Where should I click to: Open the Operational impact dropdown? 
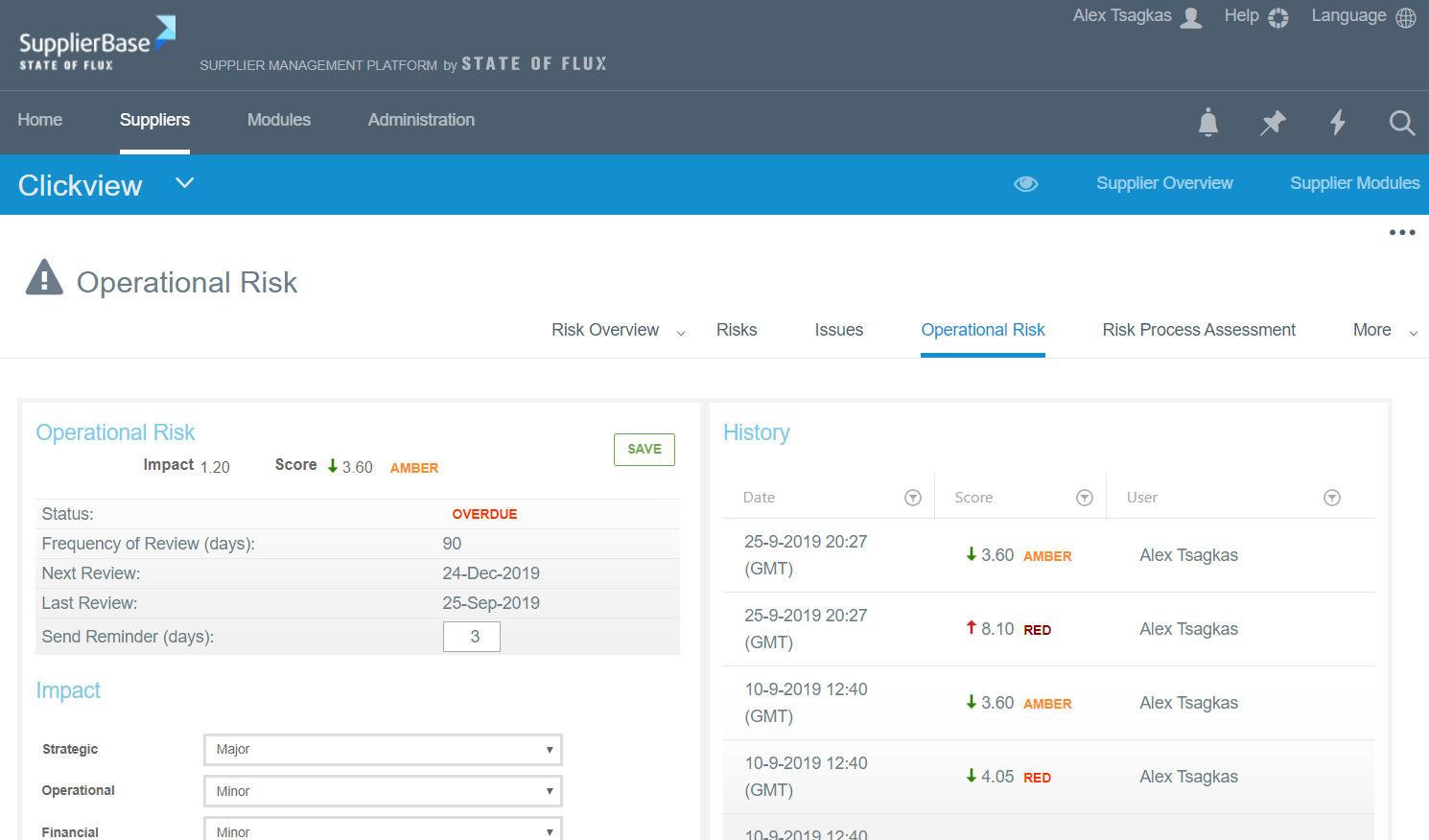[383, 791]
